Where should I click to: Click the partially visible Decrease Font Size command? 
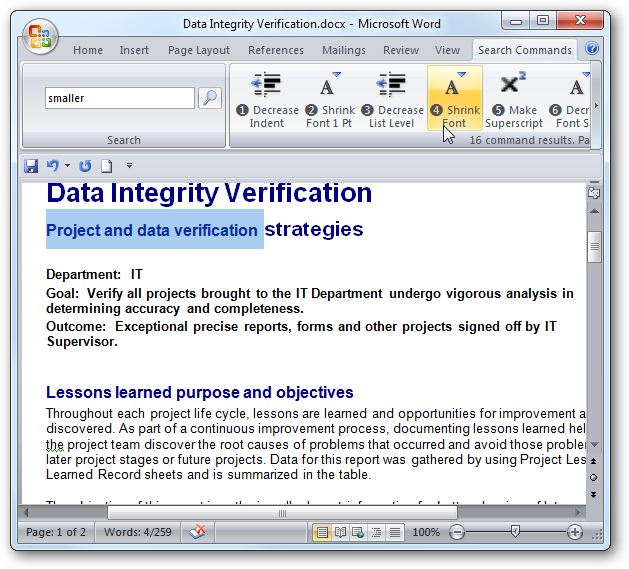coord(570,99)
